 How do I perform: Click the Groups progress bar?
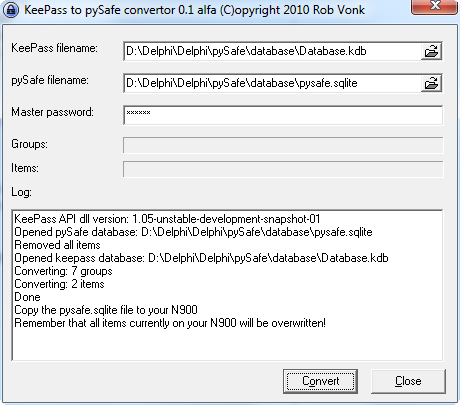(x=283, y=145)
